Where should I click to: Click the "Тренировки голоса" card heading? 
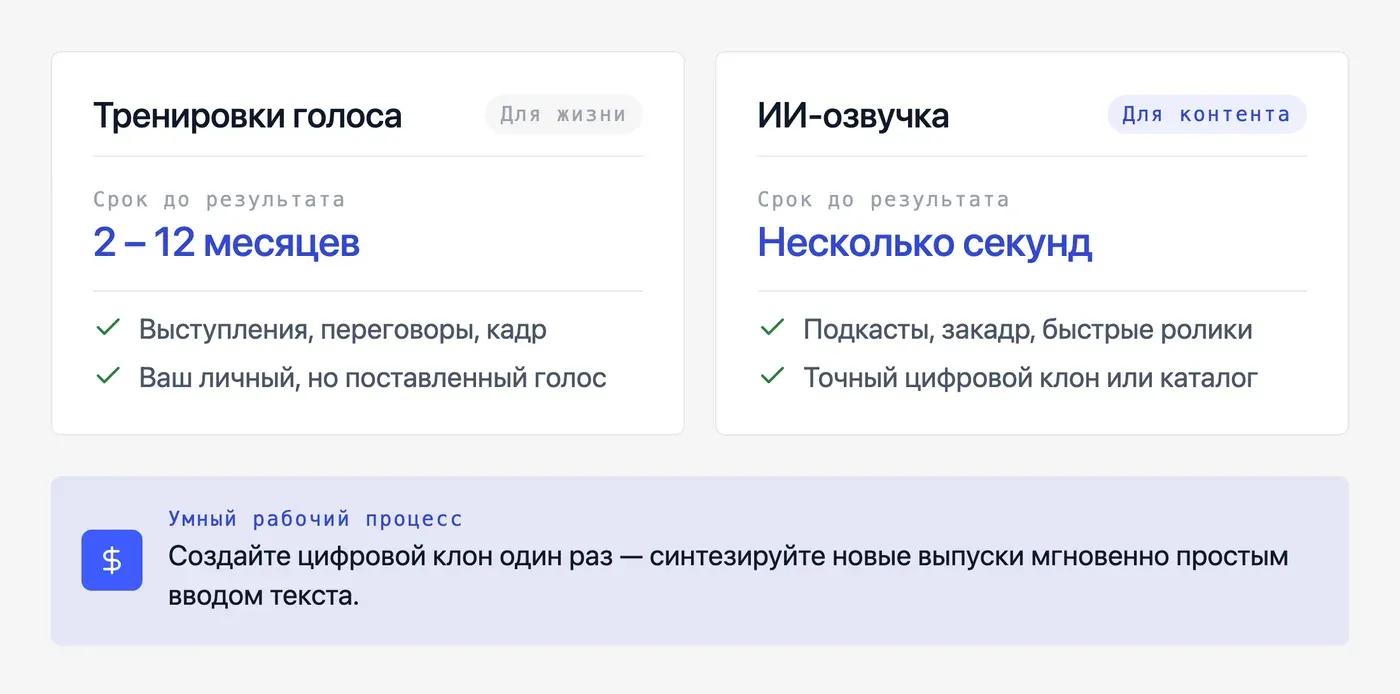point(247,116)
